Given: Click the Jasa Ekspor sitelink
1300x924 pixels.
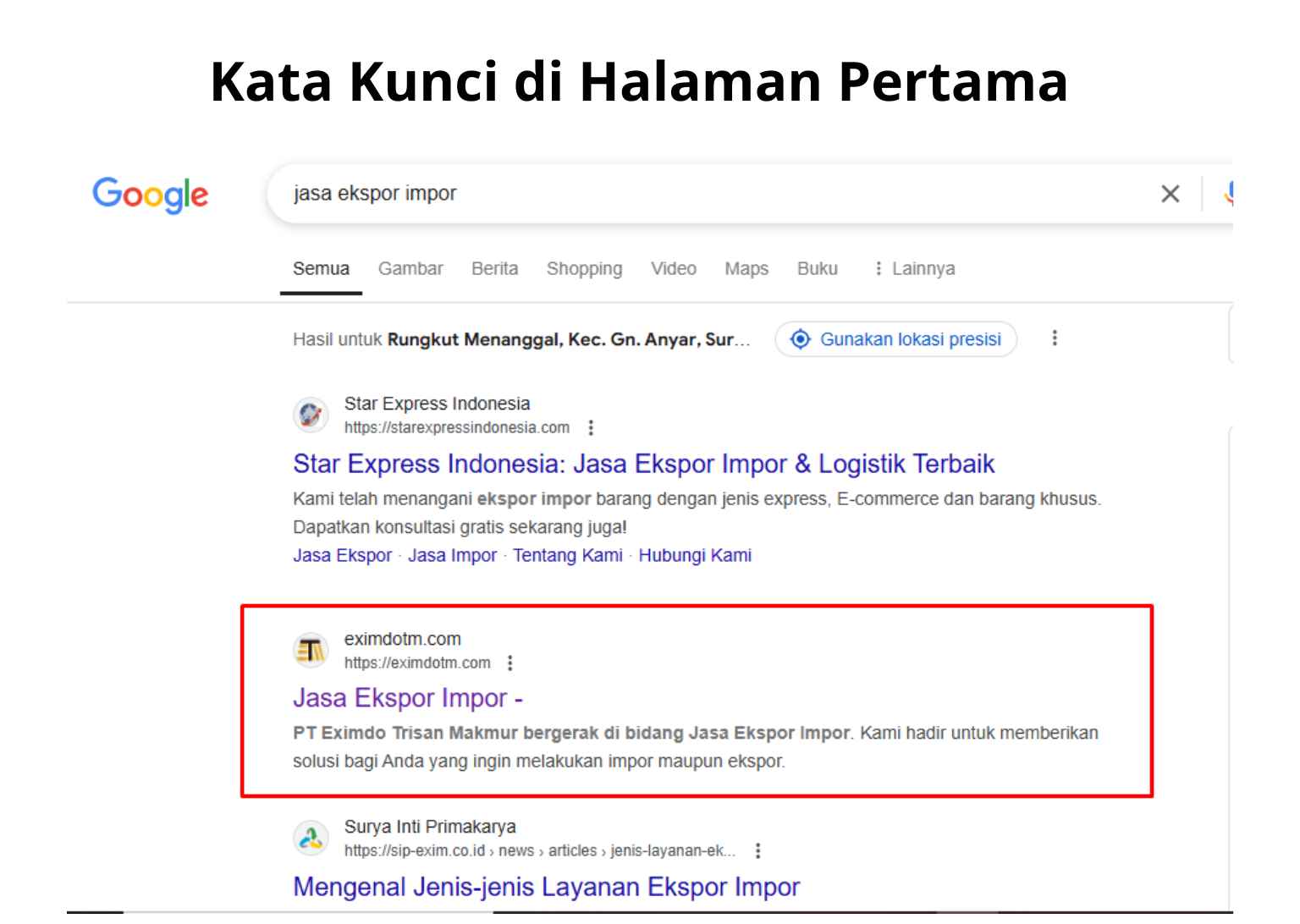Looking at the screenshot, I should (343, 556).
